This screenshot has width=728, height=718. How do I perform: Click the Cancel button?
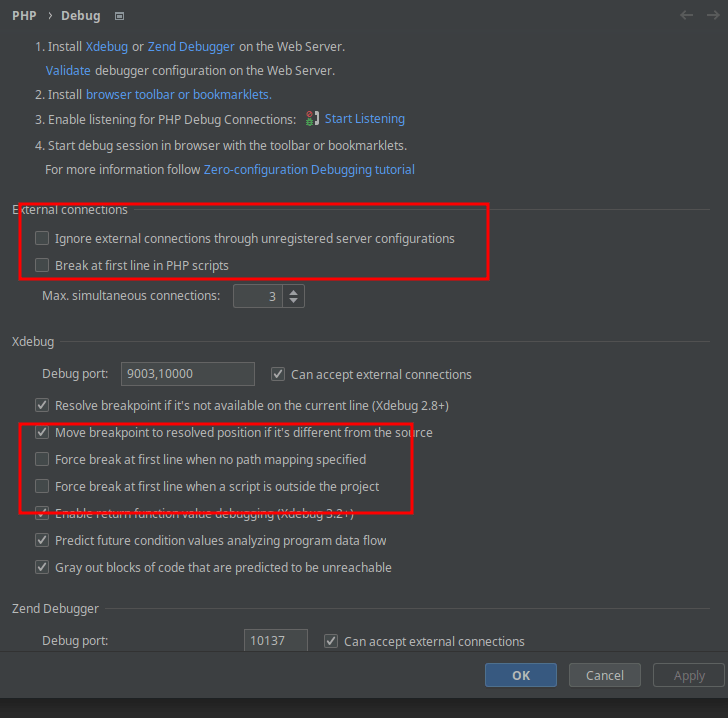point(604,675)
